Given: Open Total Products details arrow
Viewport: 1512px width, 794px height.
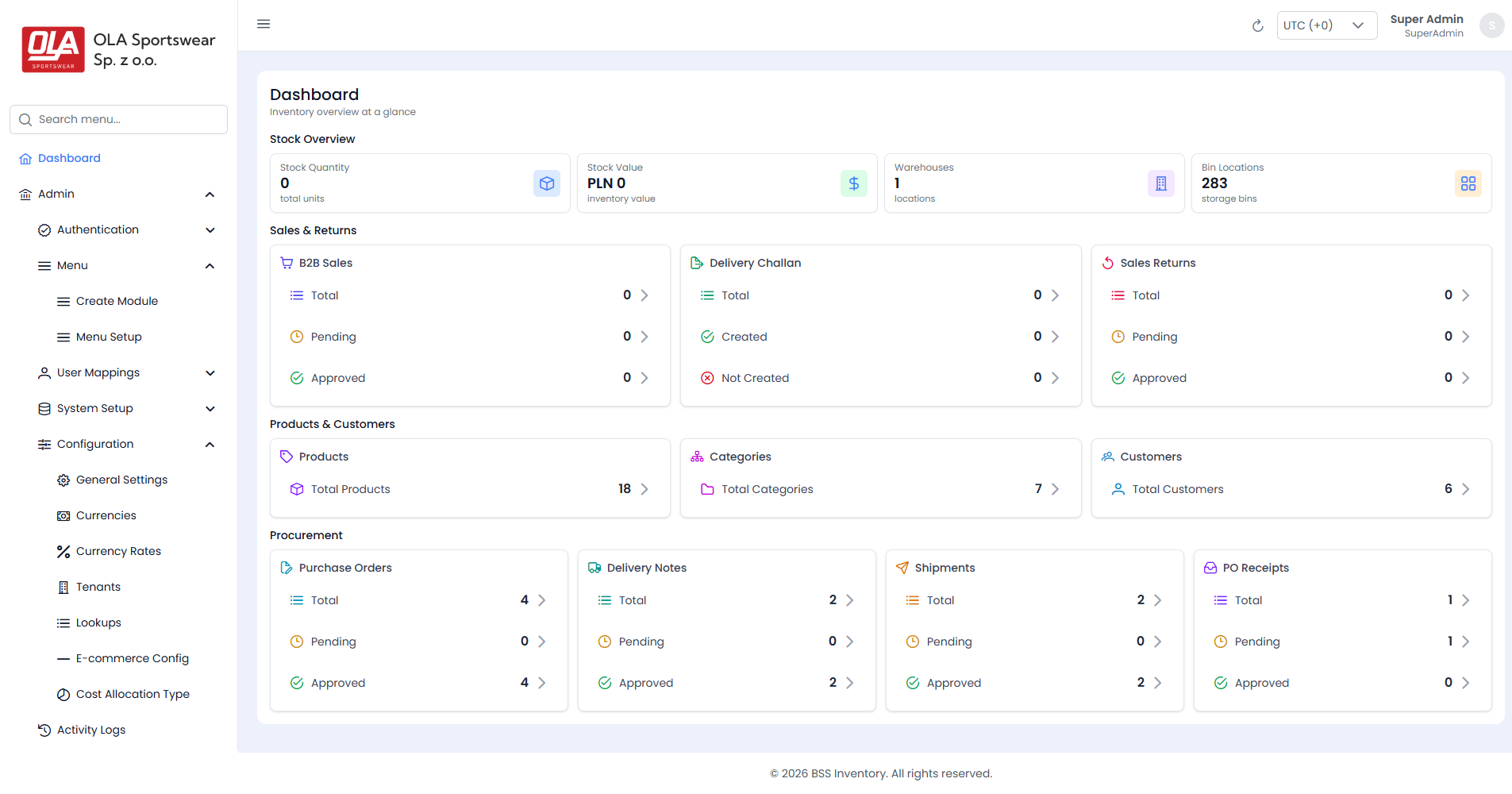Looking at the screenshot, I should click(x=644, y=489).
